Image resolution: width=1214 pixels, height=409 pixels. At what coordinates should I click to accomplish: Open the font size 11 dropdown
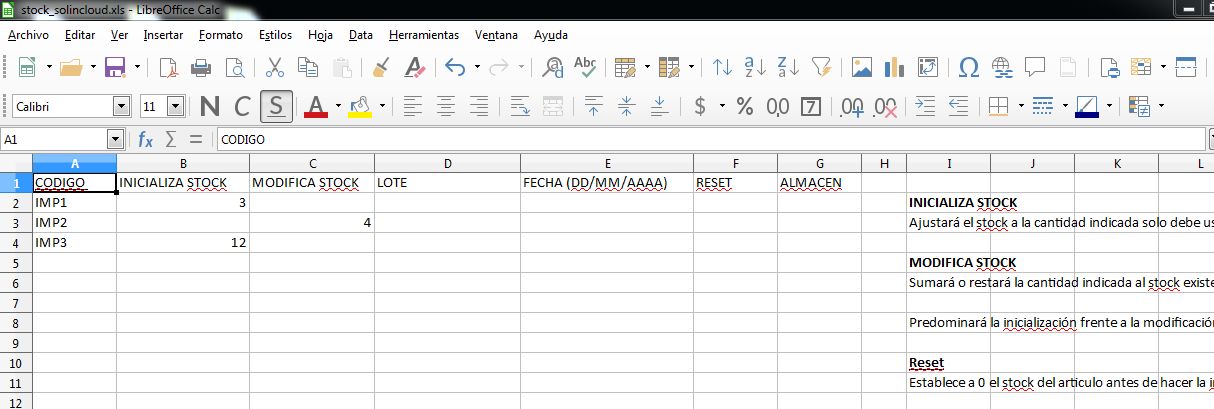(176, 106)
